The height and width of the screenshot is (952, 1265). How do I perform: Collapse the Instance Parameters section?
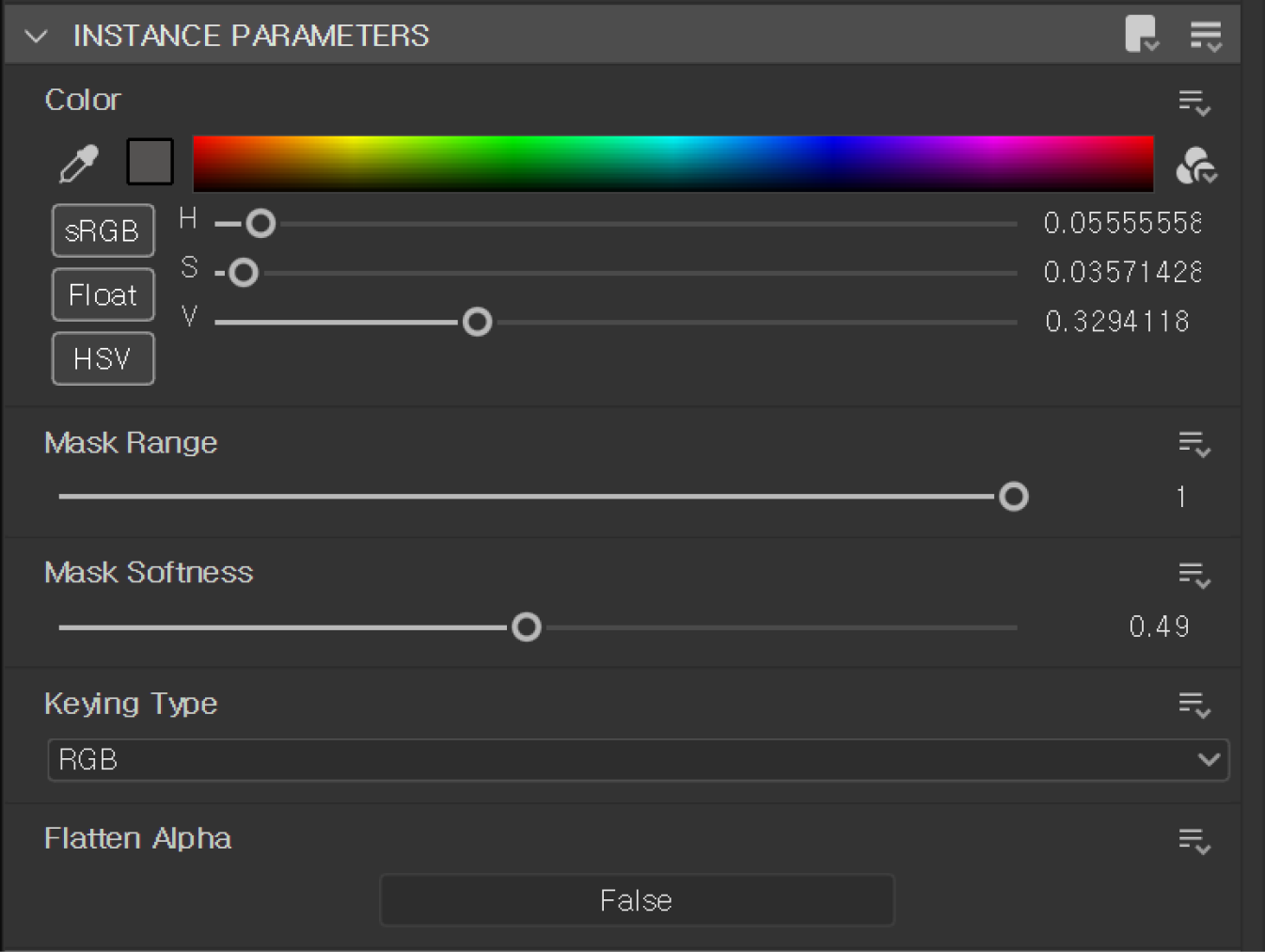pyautogui.click(x=37, y=37)
